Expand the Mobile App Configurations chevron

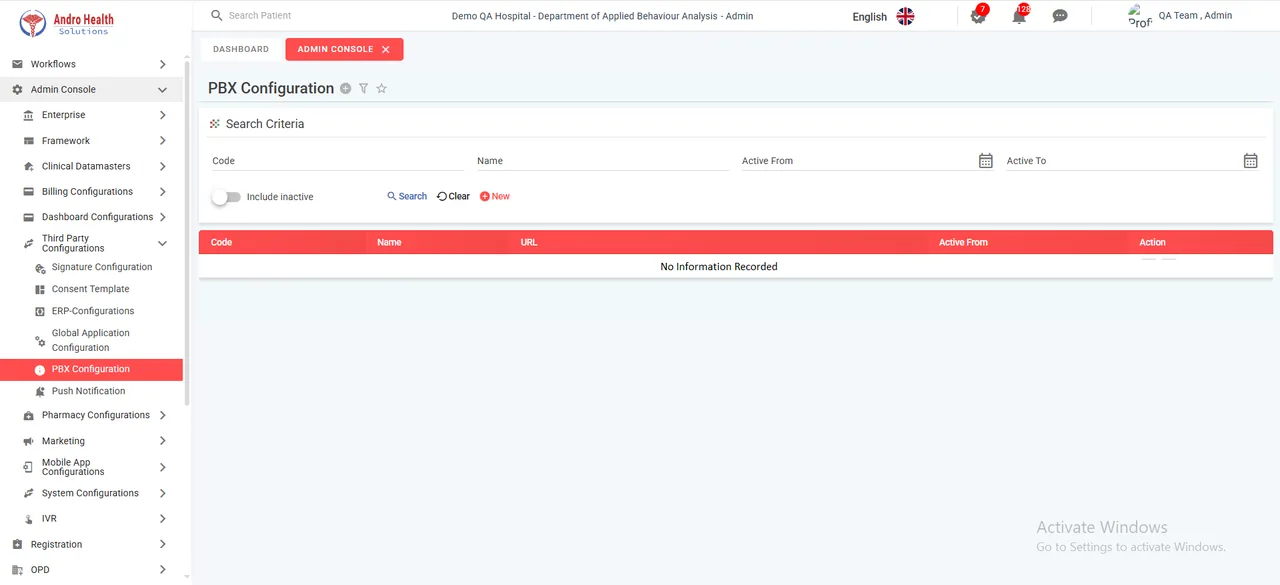(x=163, y=467)
